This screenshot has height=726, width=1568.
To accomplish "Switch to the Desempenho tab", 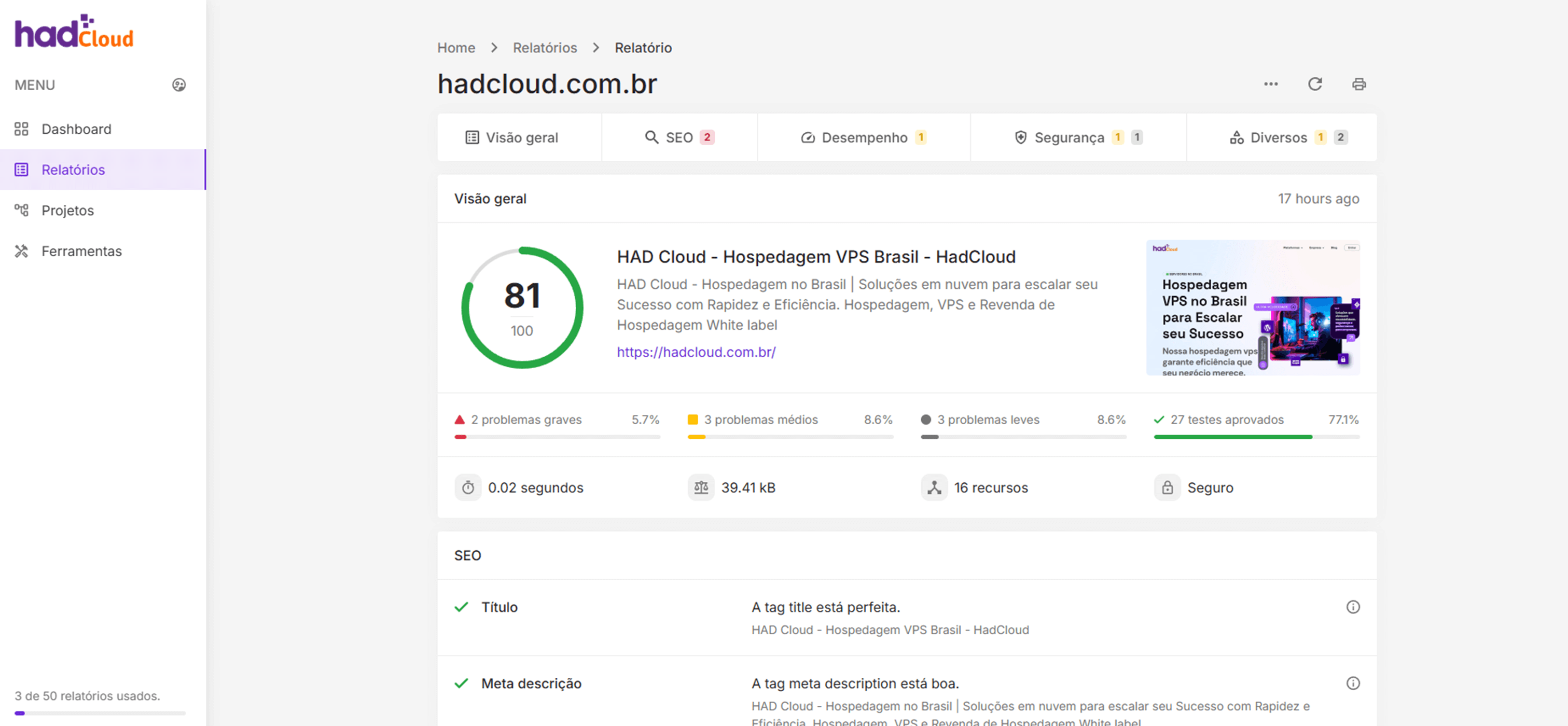I will point(864,137).
